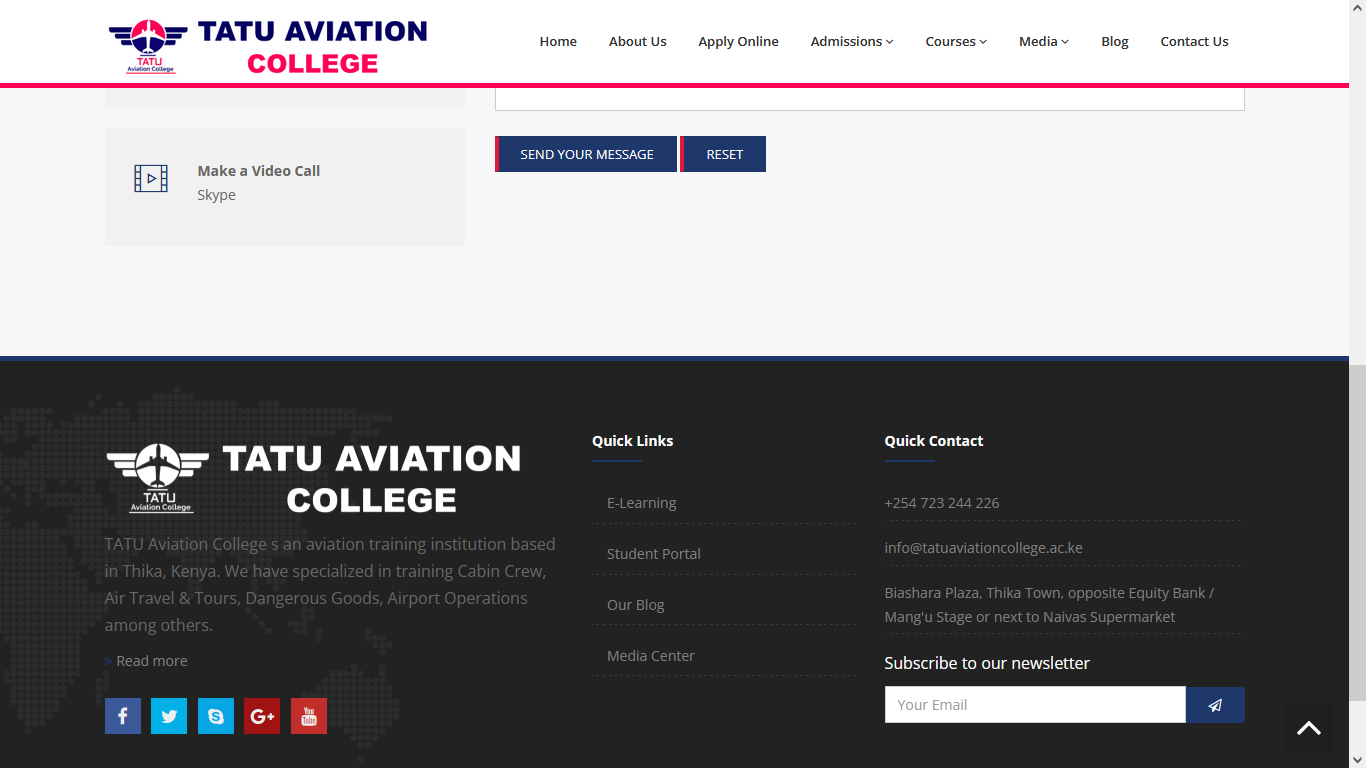Viewport: 1366px width, 768px height.
Task: Expand the Courses dropdown menu
Action: 956,41
